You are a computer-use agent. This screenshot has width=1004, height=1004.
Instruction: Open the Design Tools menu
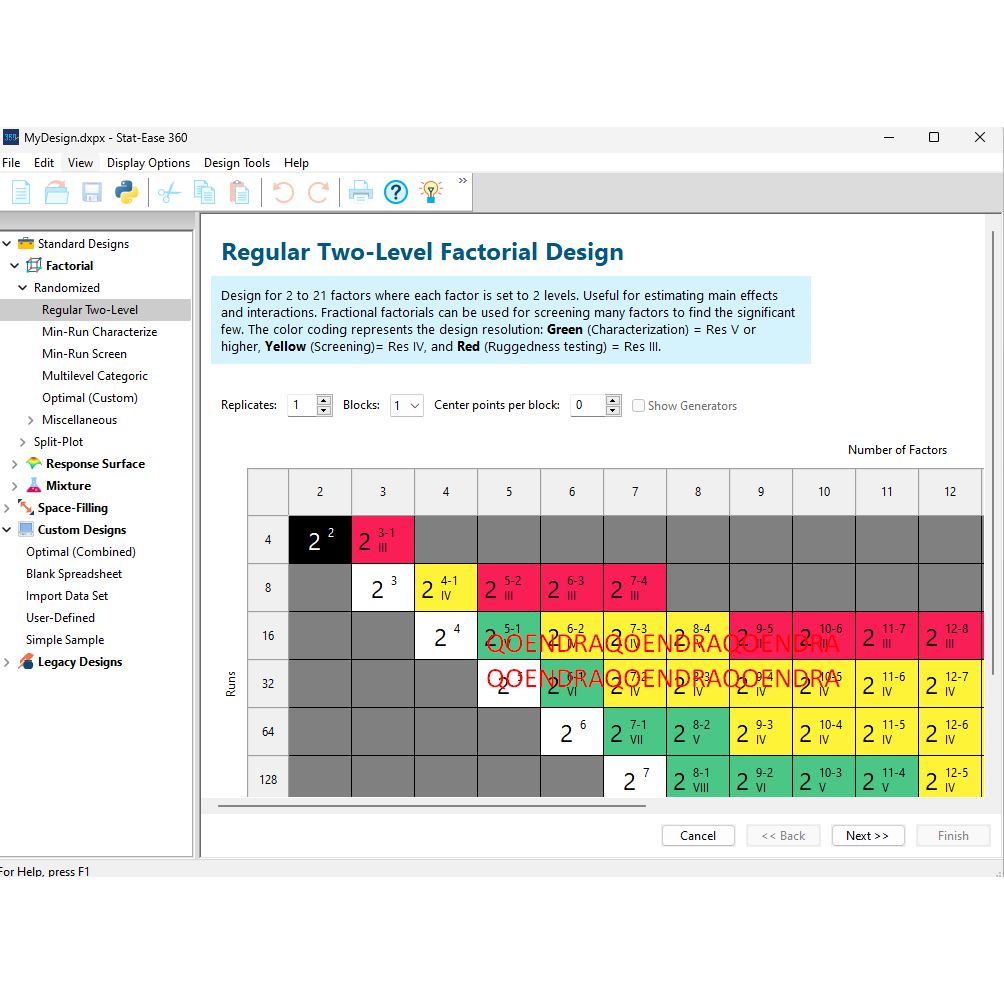coord(237,163)
